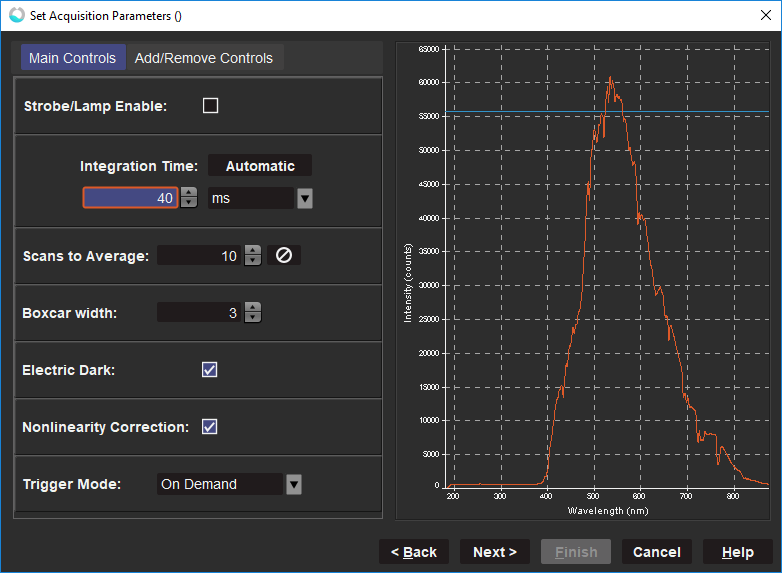The height and width of the screenshot is (573, 782).
Task: Switch to the Add/Remove Controls tab
Action: 204,58
